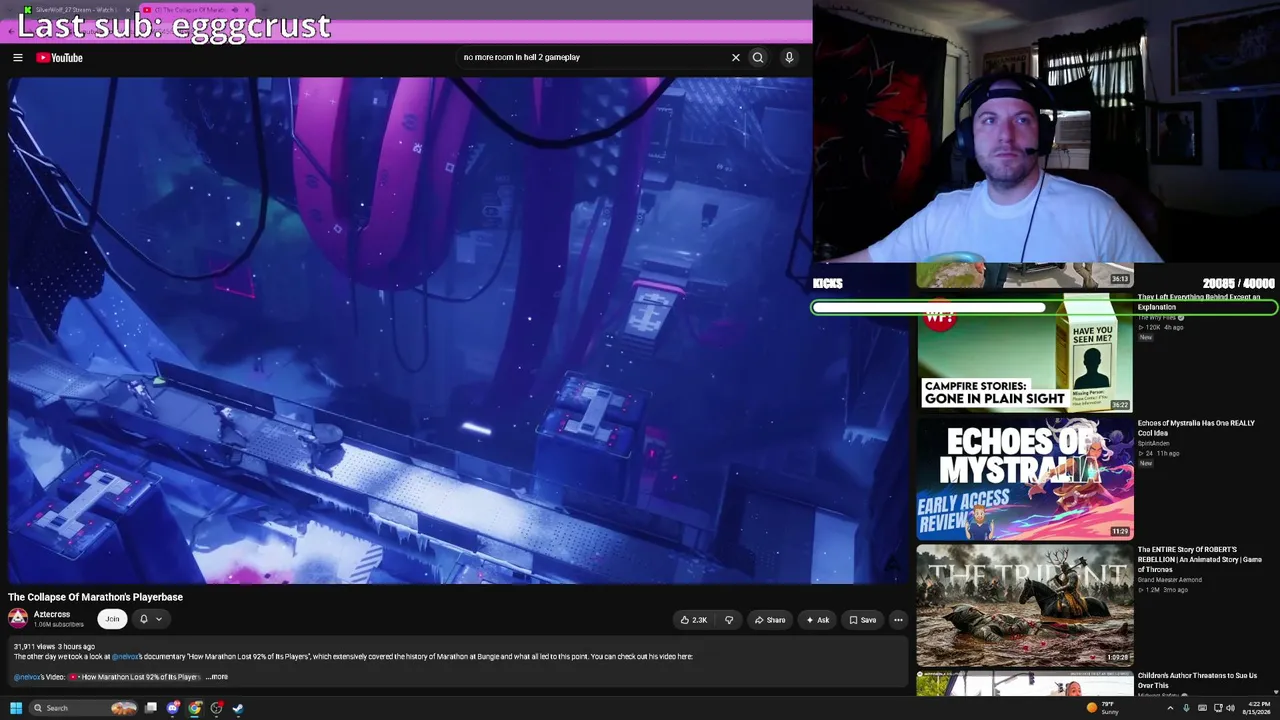Submit search with the magnifier icon
Viewport: 1280px width, 720px height.
coord(758,58)
